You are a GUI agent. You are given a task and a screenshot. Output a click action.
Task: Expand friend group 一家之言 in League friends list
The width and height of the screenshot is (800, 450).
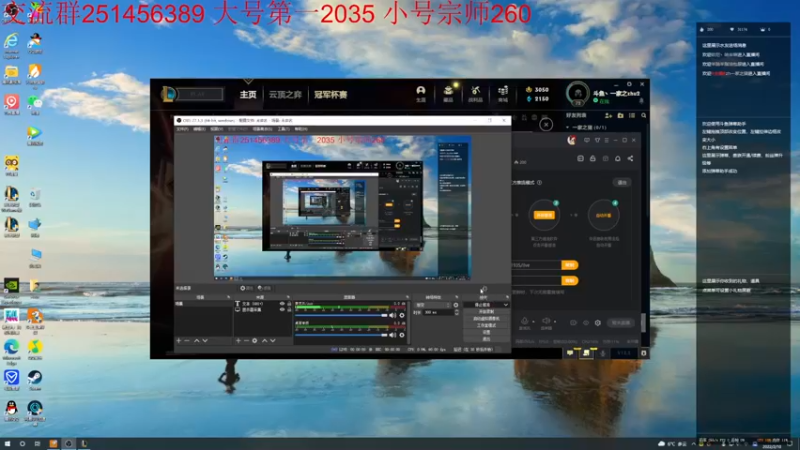pyautogui.click(x=587, y=128)
